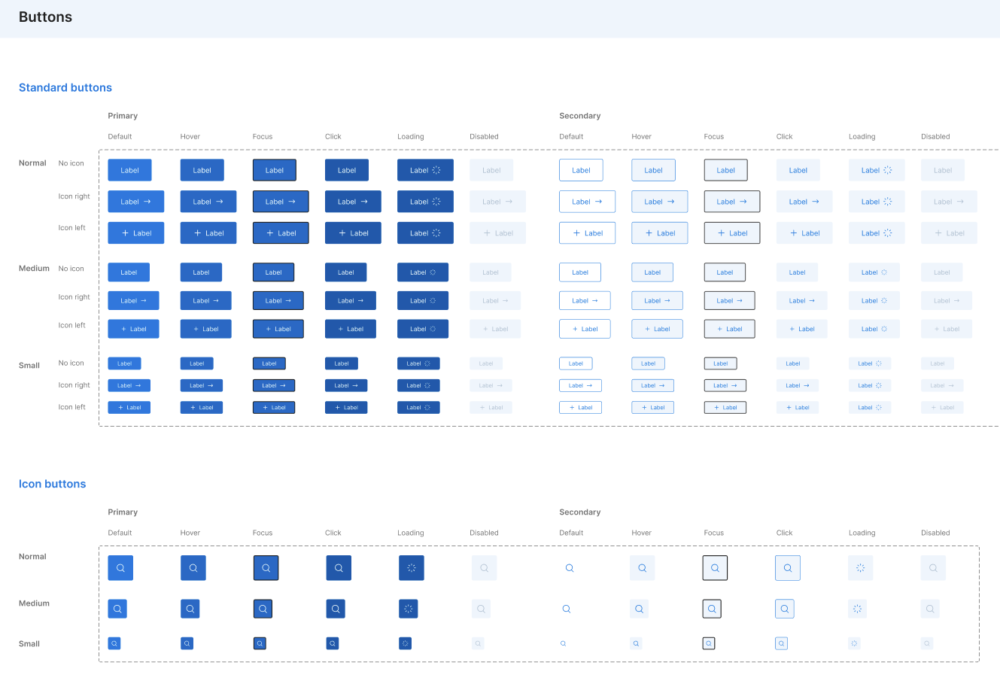Image resolution: width=1000 pixels, height=699 pixels.
Task: Click Primary Normal No-icon Default Label button
Action: tap(129, 170)
